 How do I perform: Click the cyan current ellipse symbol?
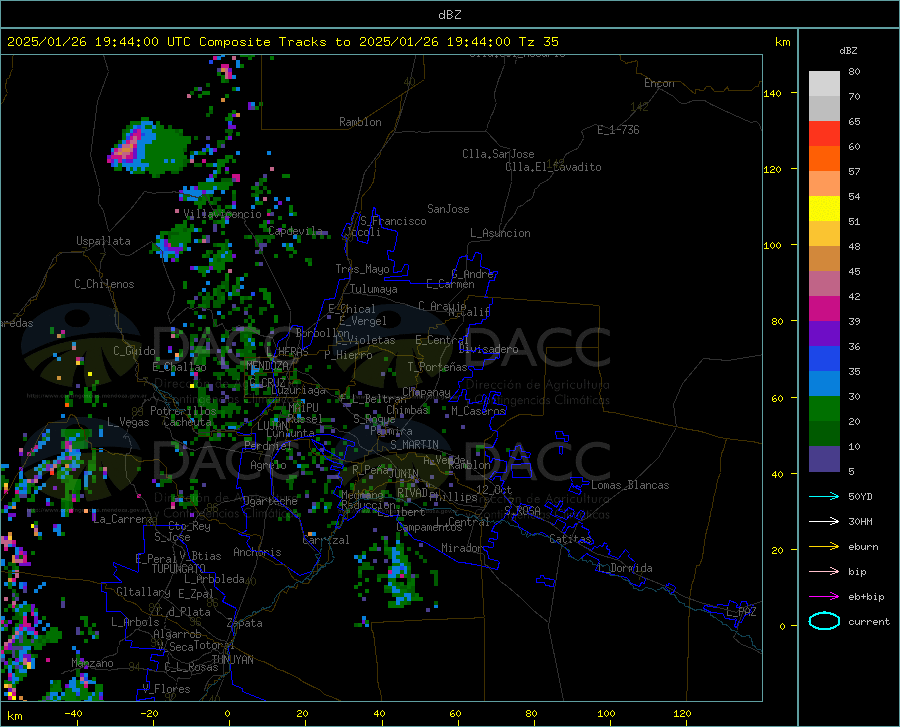(824, 621)
